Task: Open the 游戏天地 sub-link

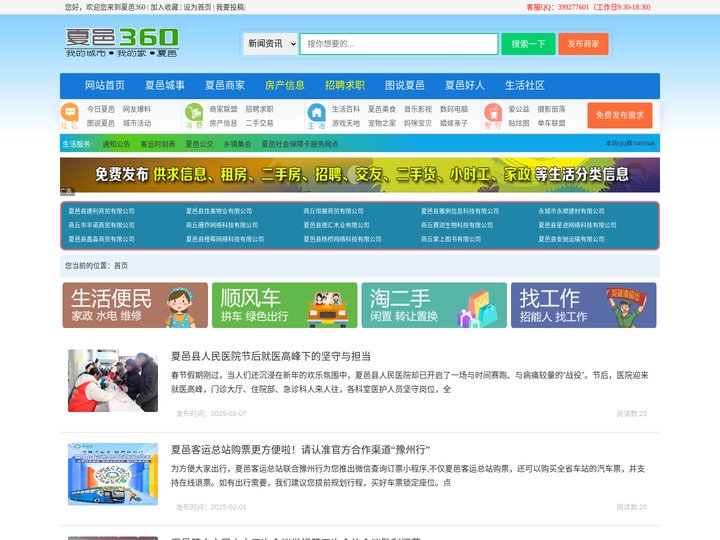Action: coord(346,123)
